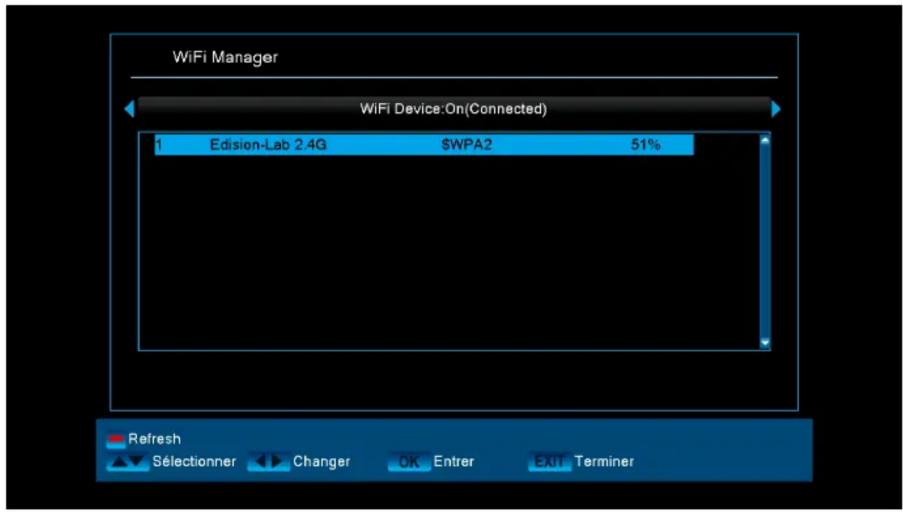This screenshot has height=512, width=903.
Task: Click the scroll-down arrow of the network list
Action: pos(766,342)
